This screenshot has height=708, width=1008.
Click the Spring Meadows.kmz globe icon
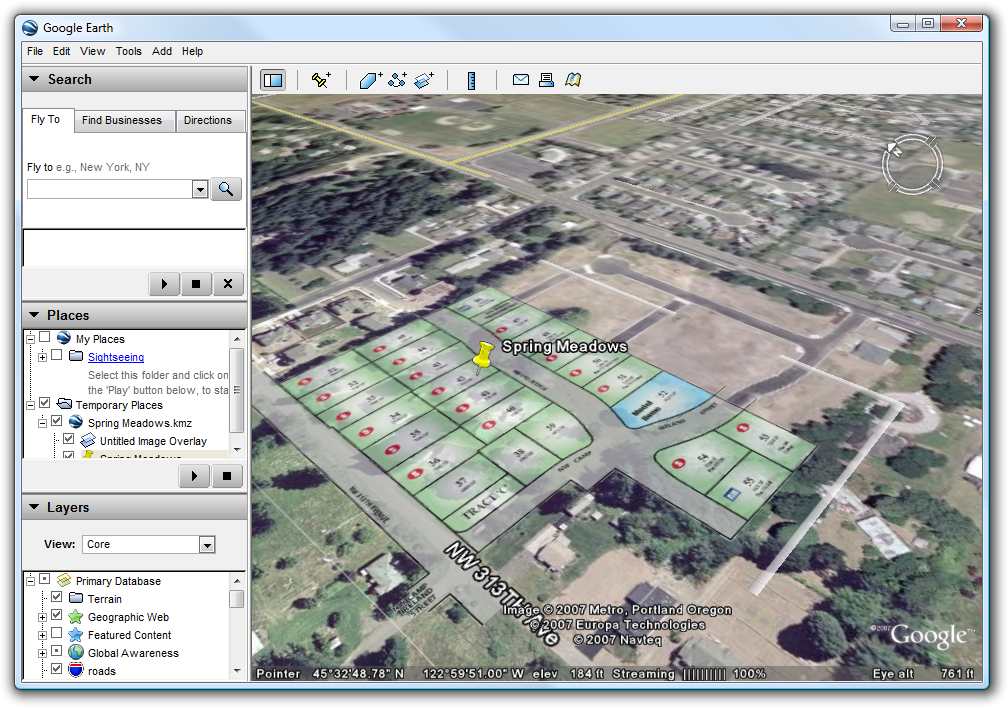click(x=76, y=422)
